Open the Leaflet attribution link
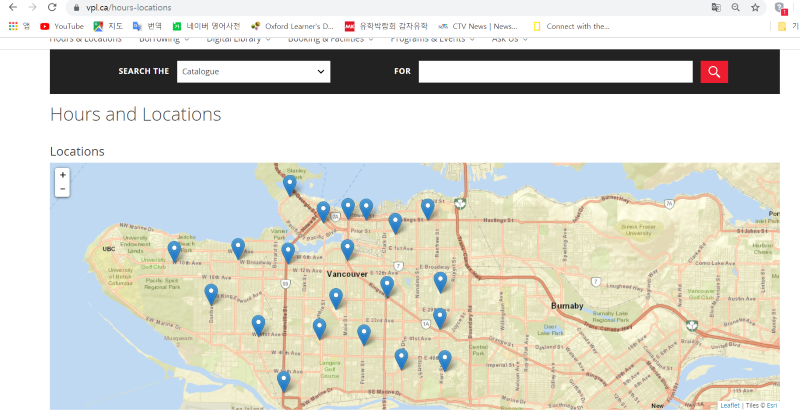Viewport: 800px width, 412px height. (730, 405)
